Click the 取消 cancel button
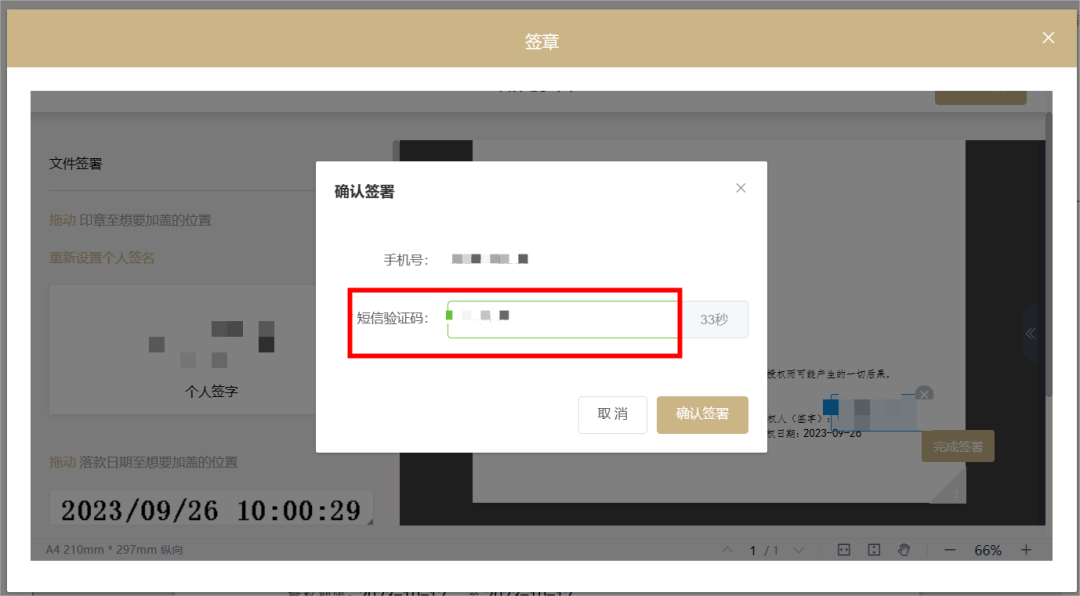The width and height of the screenshot is (1080, 596). click(612, 414)
